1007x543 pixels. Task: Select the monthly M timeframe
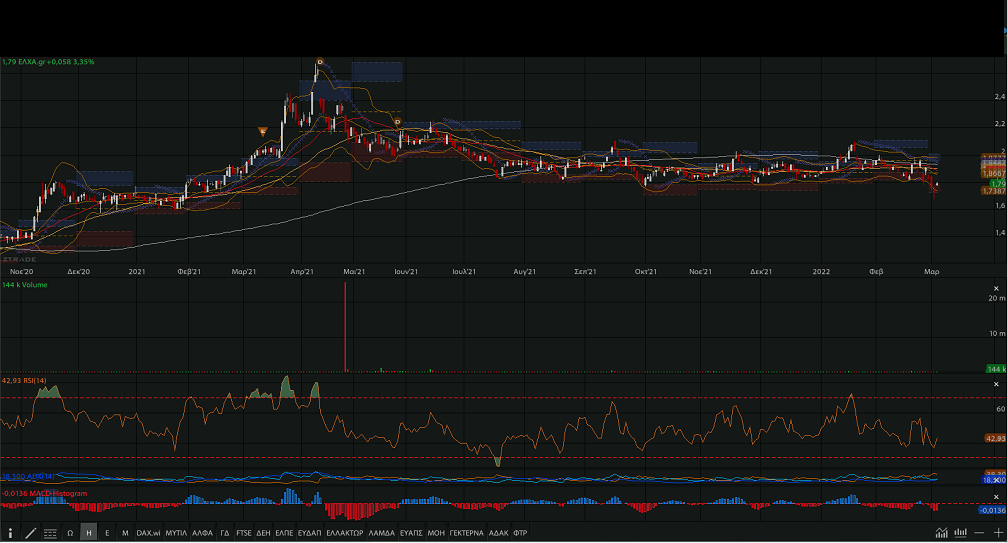(x=125, y=534)
